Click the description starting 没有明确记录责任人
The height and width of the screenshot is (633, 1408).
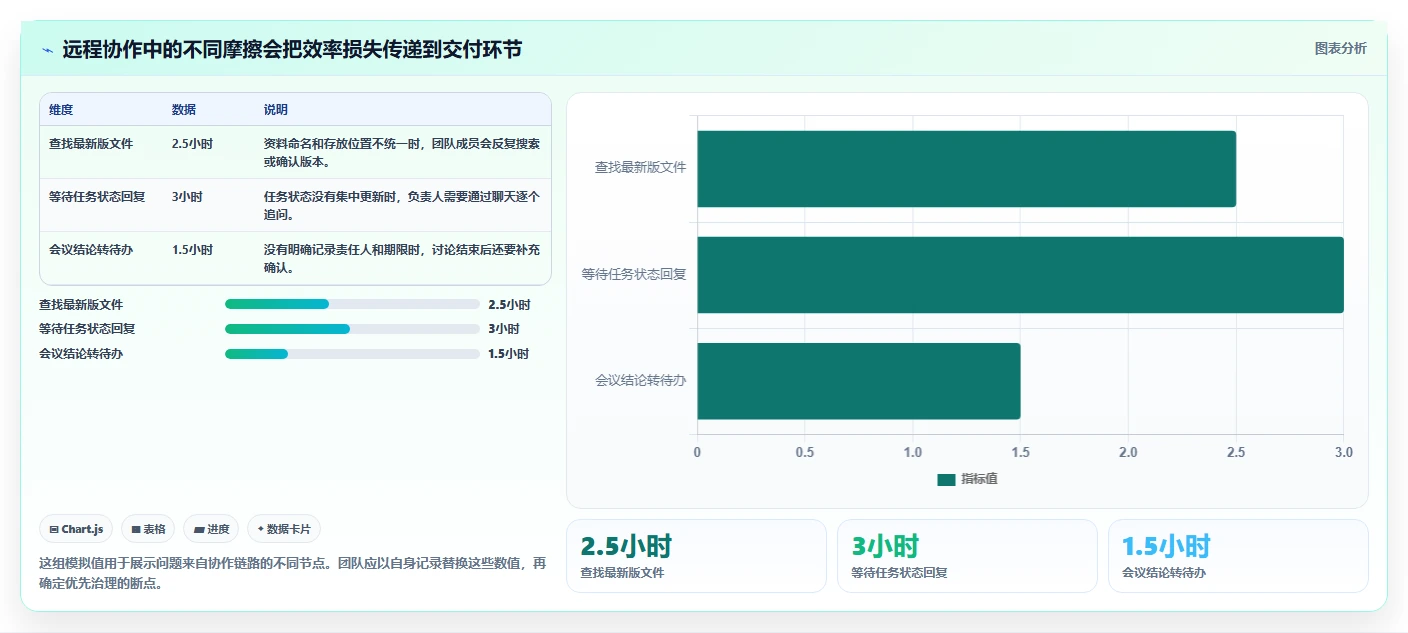coord(402,258)
